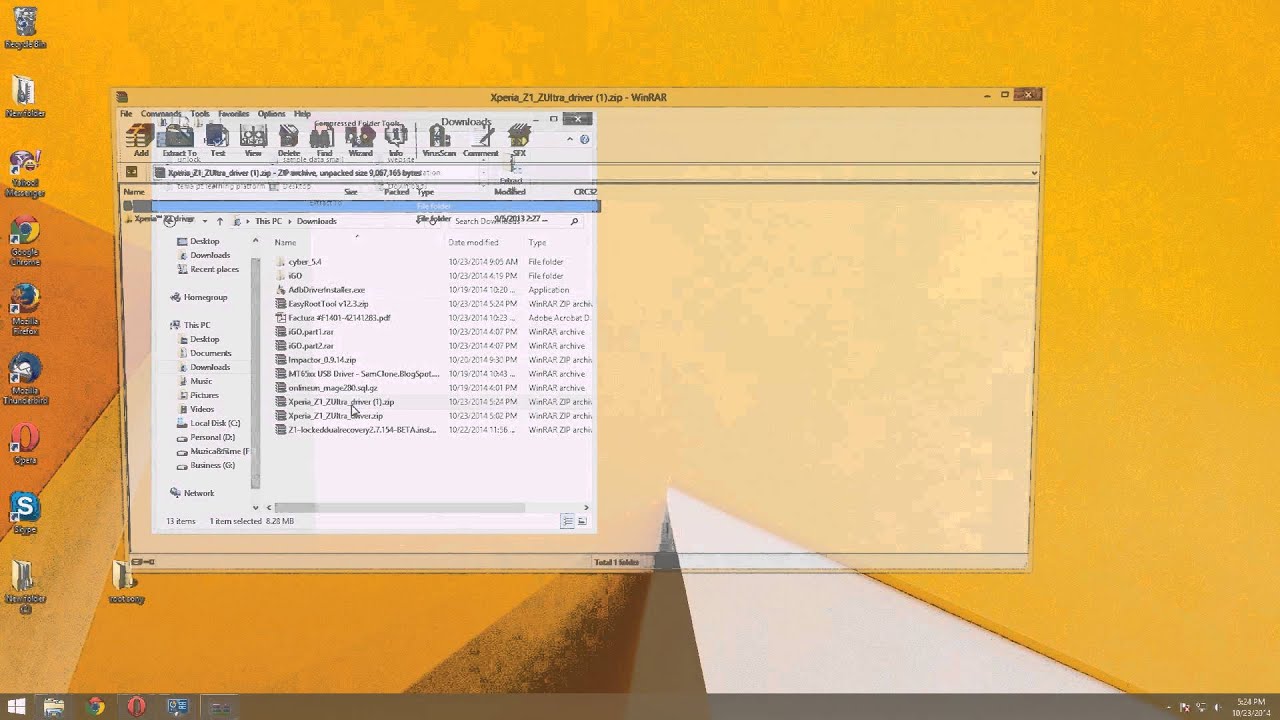1280x720 pixels.
Task: Click This PC in address breadcrumb
Action: 268,221
